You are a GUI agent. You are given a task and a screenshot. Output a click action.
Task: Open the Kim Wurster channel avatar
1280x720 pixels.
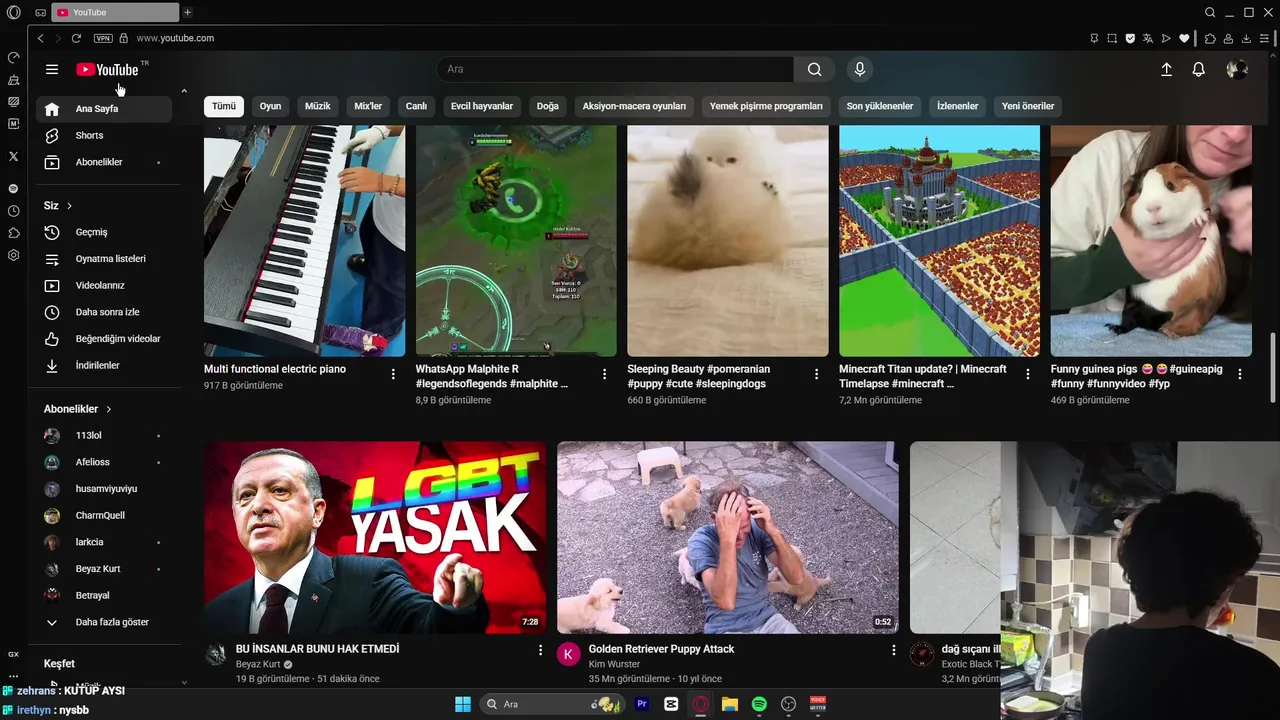coord(568,655)
